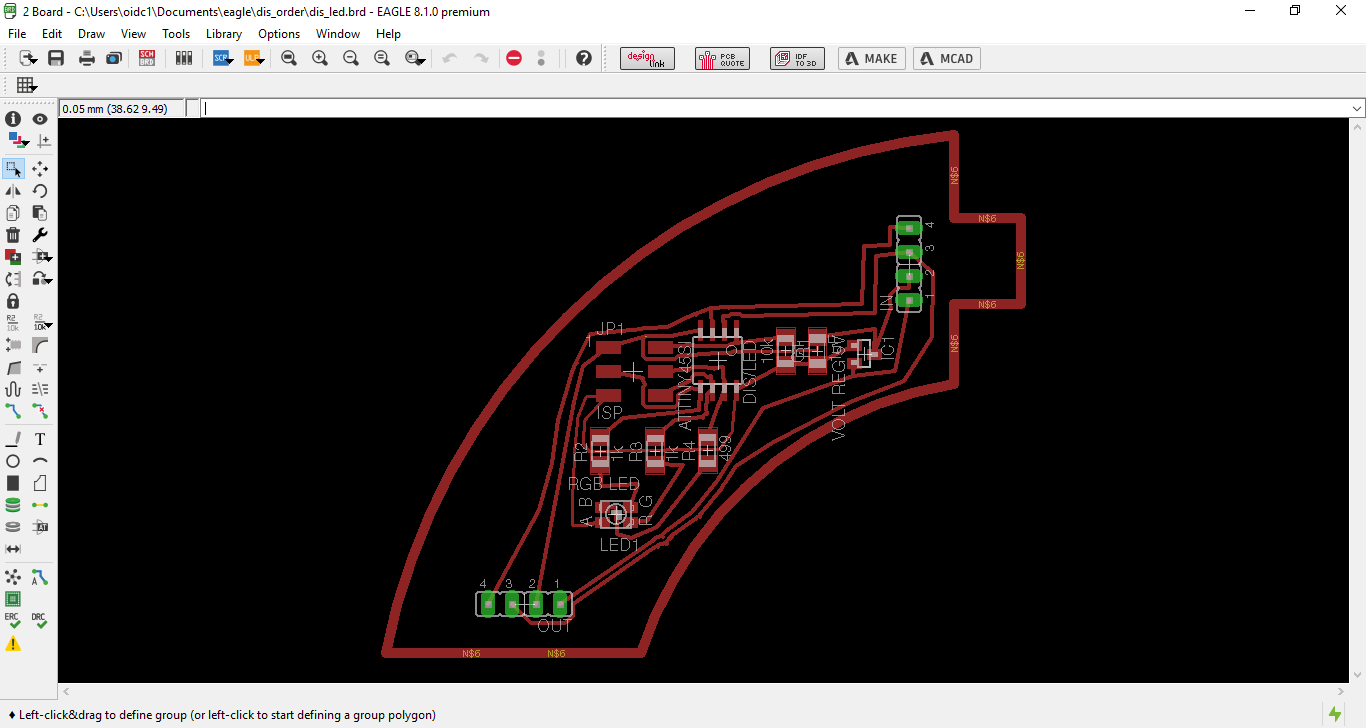Screen dimensions: 1366x728
Task: Click the MAKE button
Action: pyautogui.click(x=871, y=58)
